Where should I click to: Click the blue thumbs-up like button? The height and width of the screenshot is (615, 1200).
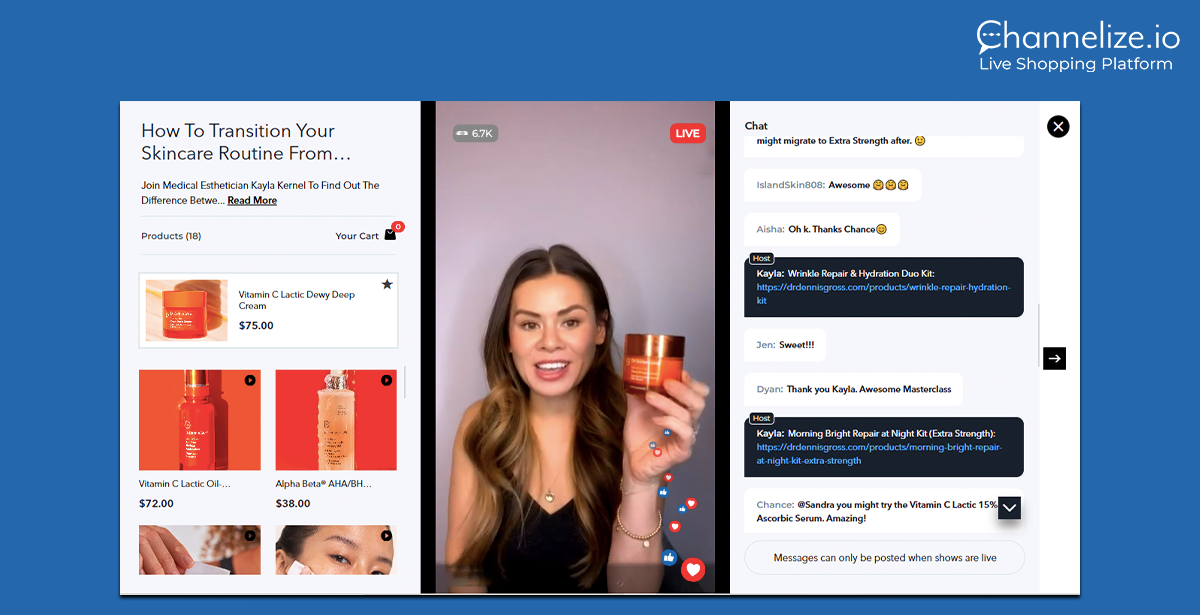click(x=669, y=557)
